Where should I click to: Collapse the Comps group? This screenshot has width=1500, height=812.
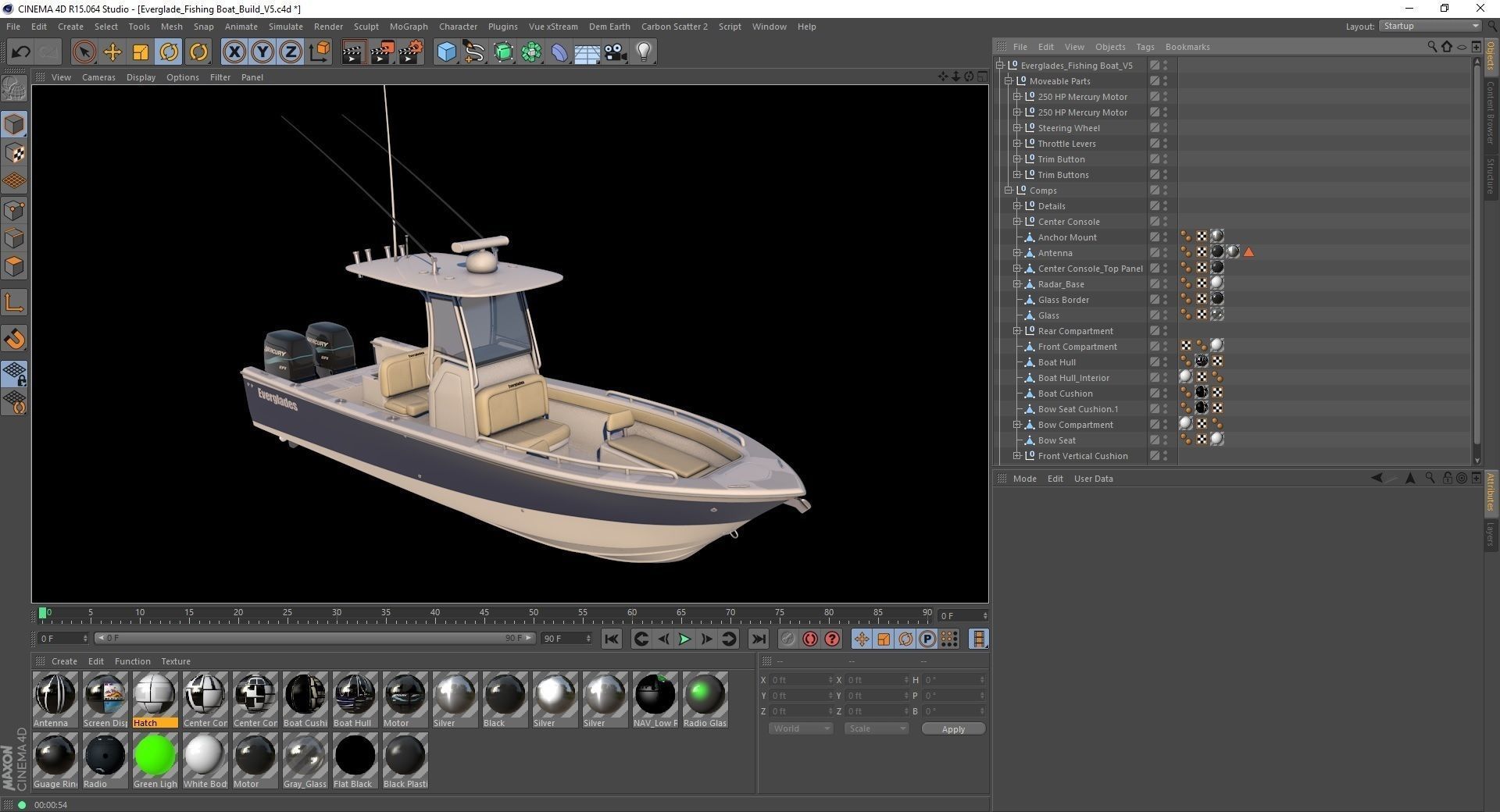coord(1009,191)
